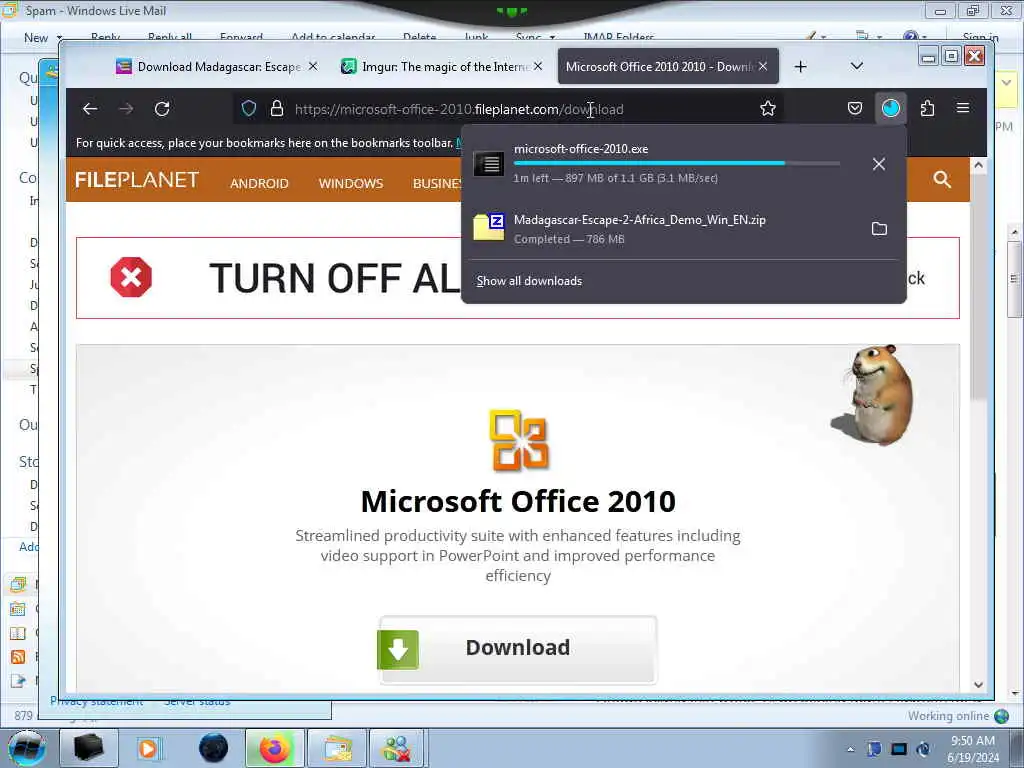
Task: Cancel the microsoft-office-2010.exe download
Action: click(x=878, y=164)
